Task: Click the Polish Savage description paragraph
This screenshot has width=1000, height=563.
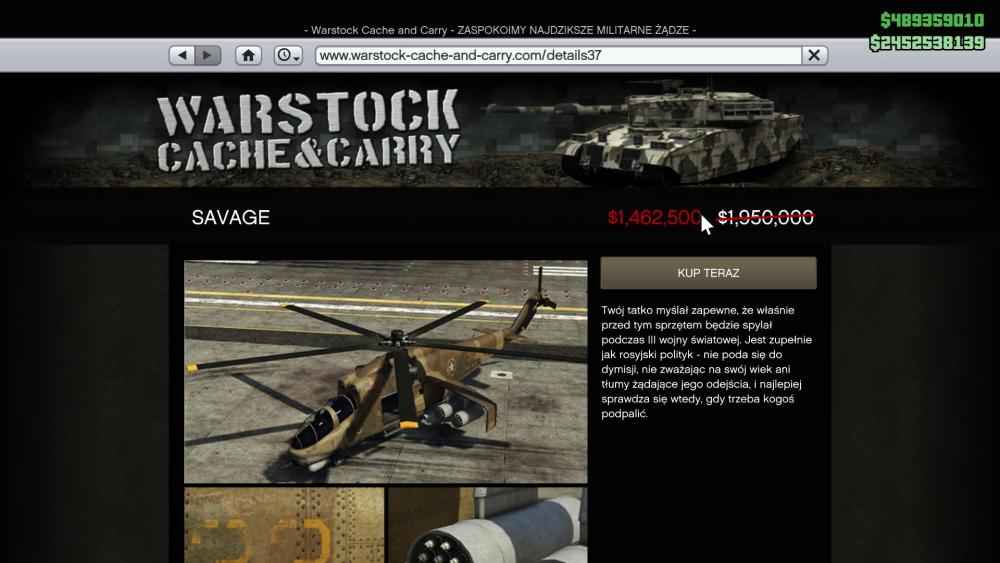Action: (x=707, y=362)
